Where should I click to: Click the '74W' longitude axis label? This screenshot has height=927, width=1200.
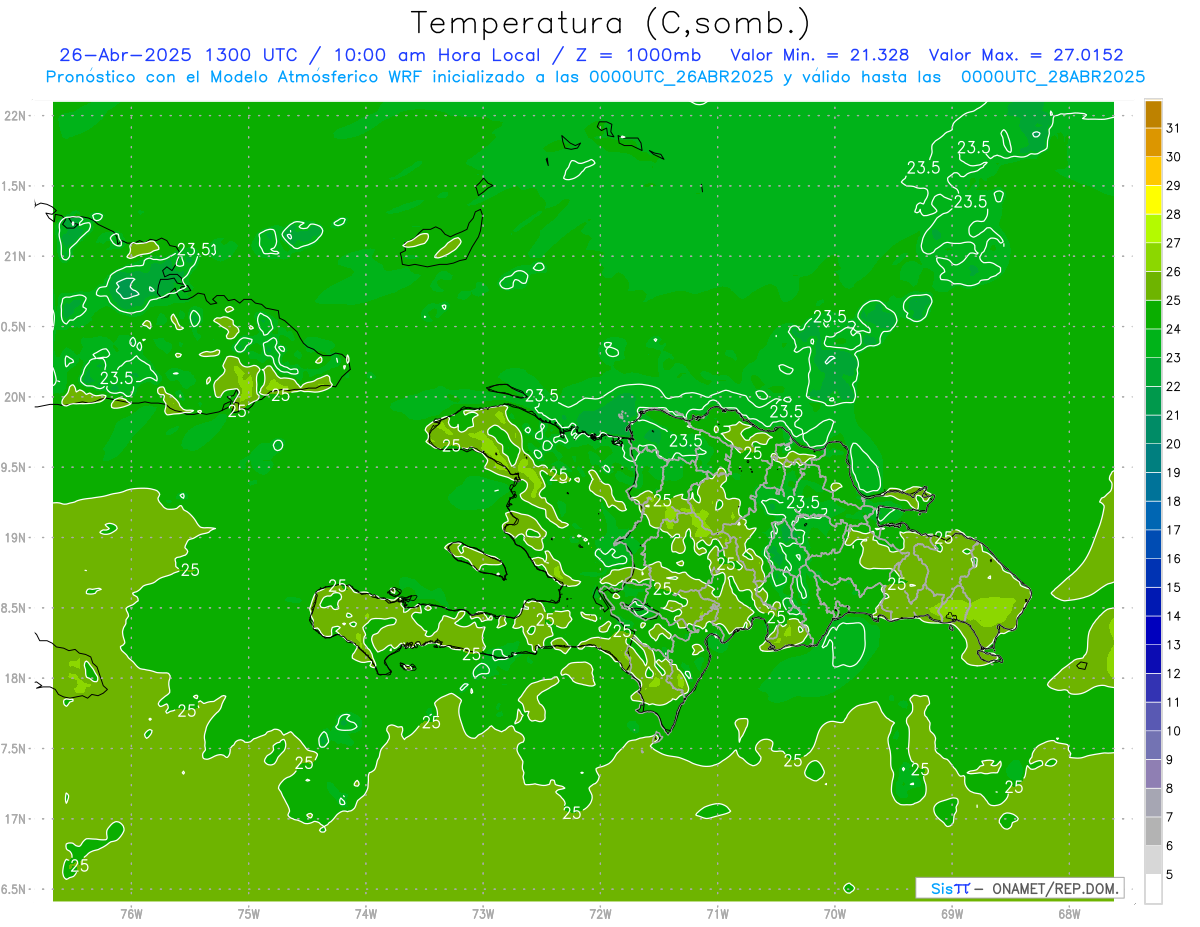366,914
